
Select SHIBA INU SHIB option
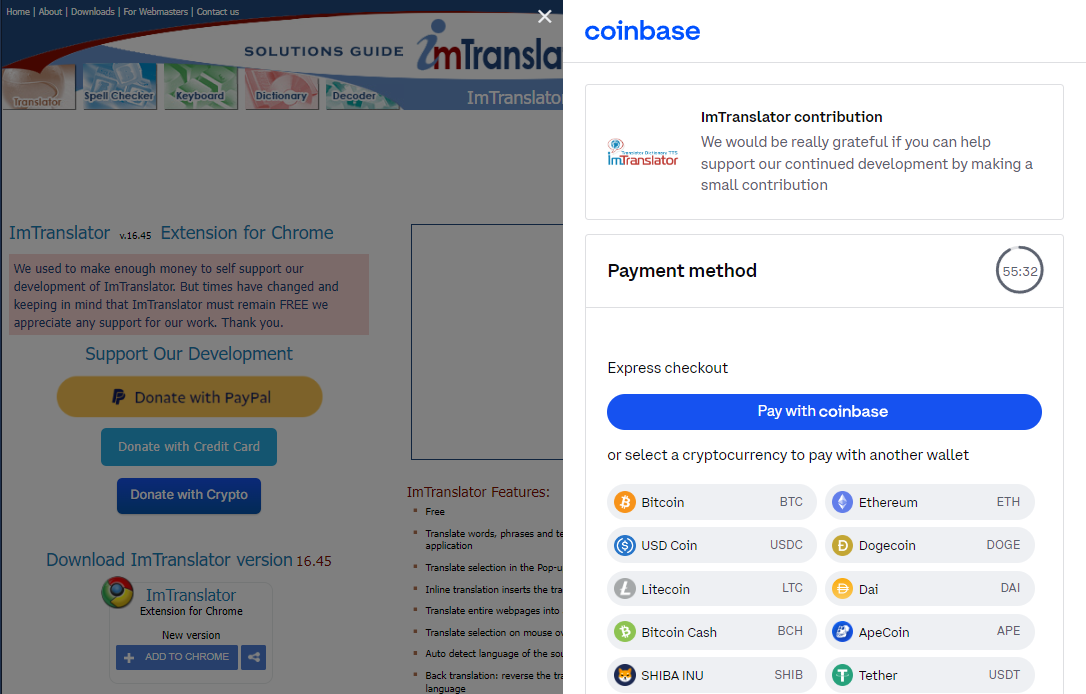point(711,675)
